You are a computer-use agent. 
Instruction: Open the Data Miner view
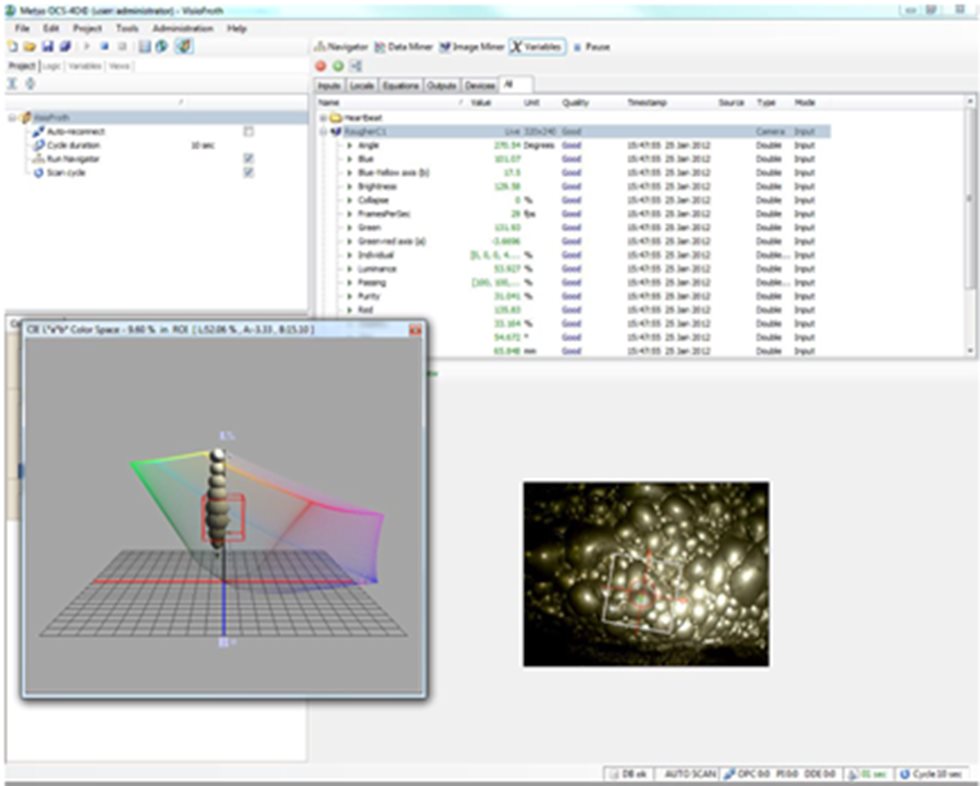403,47
